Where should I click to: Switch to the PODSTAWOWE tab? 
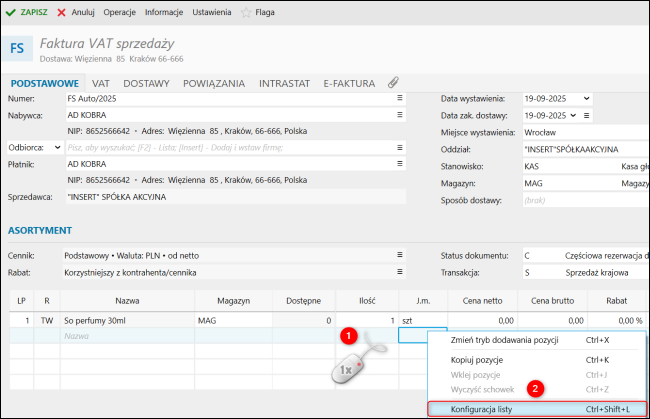tap(45, 84)
